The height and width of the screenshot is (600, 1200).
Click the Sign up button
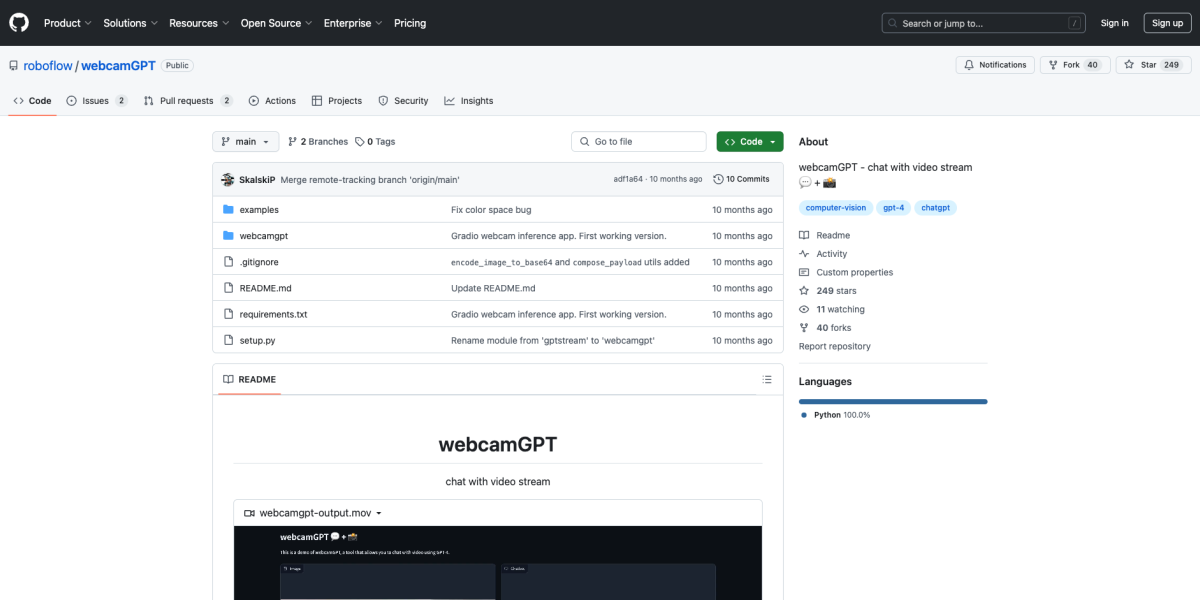tap(1167, 23)
